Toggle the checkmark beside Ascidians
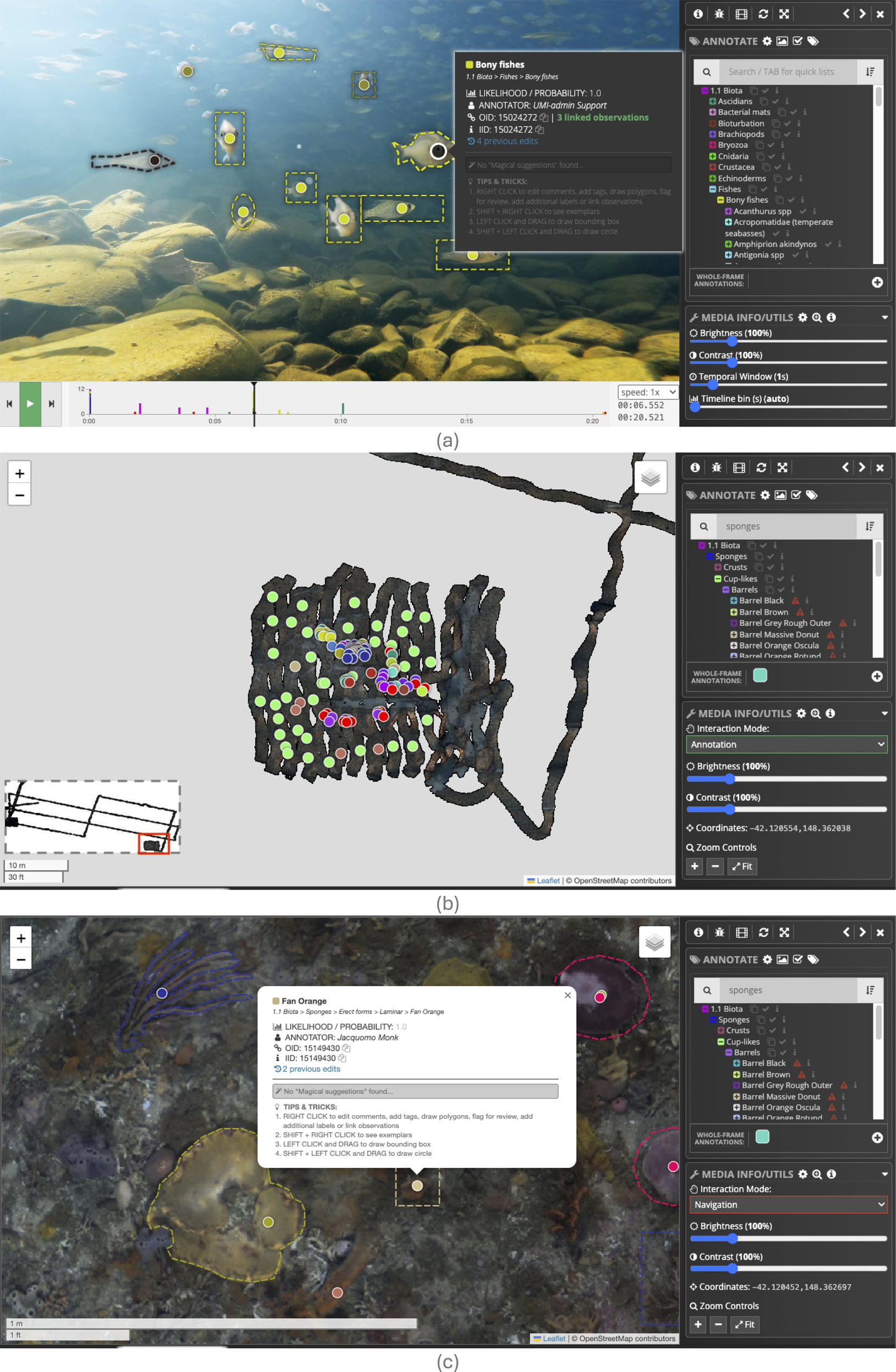 (776, 102)
